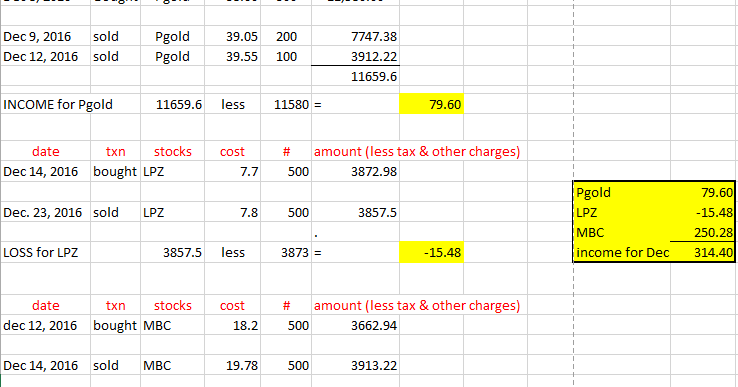Select Dec 14, 2016 date in bought LPZ row

coord(46,171)
